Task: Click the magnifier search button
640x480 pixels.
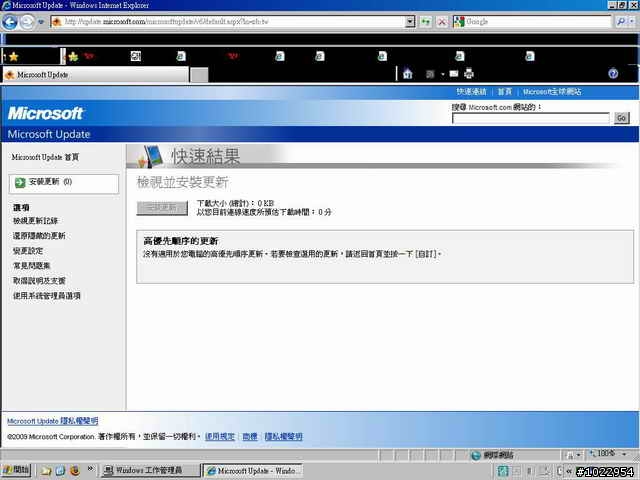Action: (x=621, y=22)
